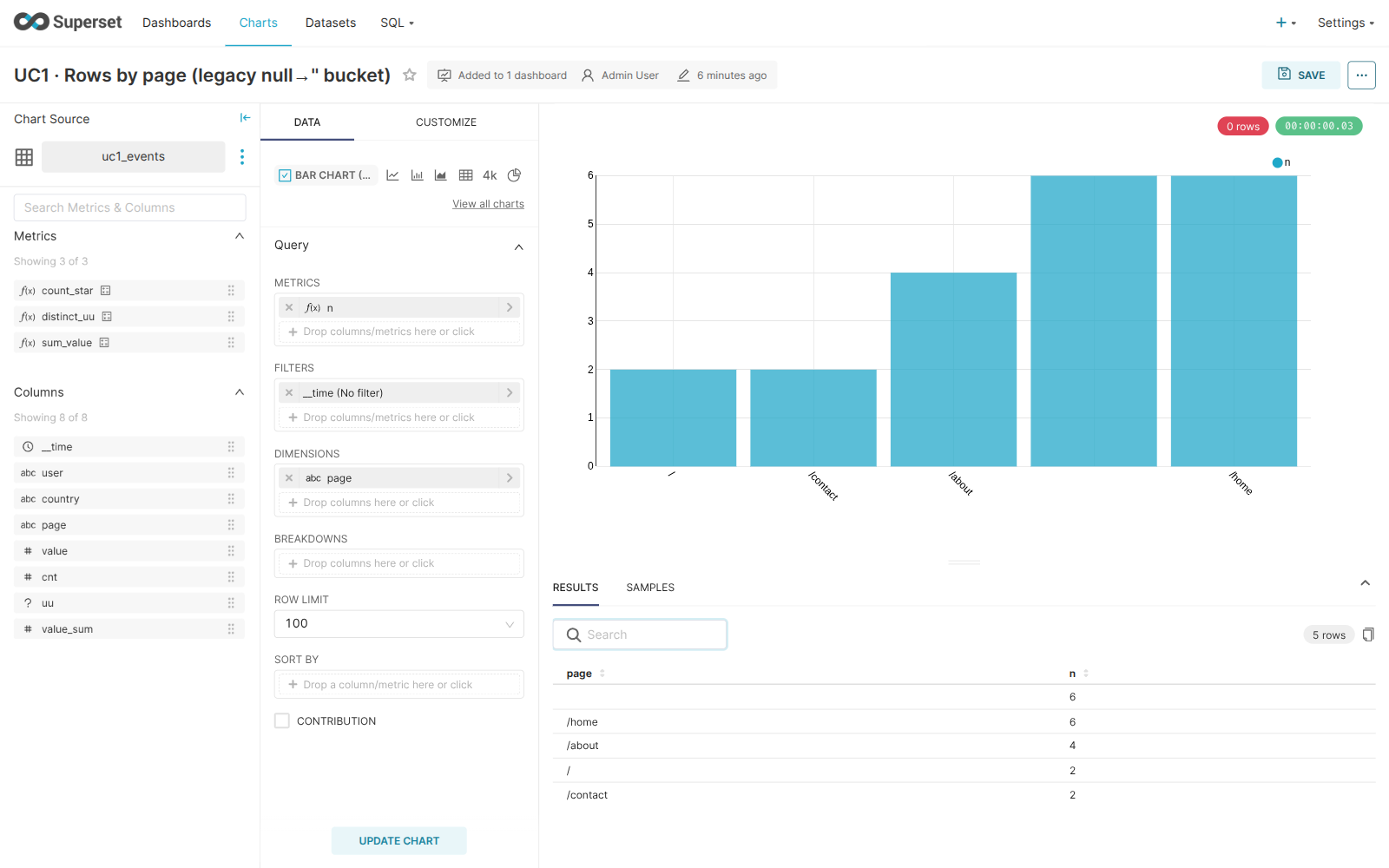This screenshot has height=868, width=1389.
Task: Click the sort icon on the page column header
Action: 602,674
